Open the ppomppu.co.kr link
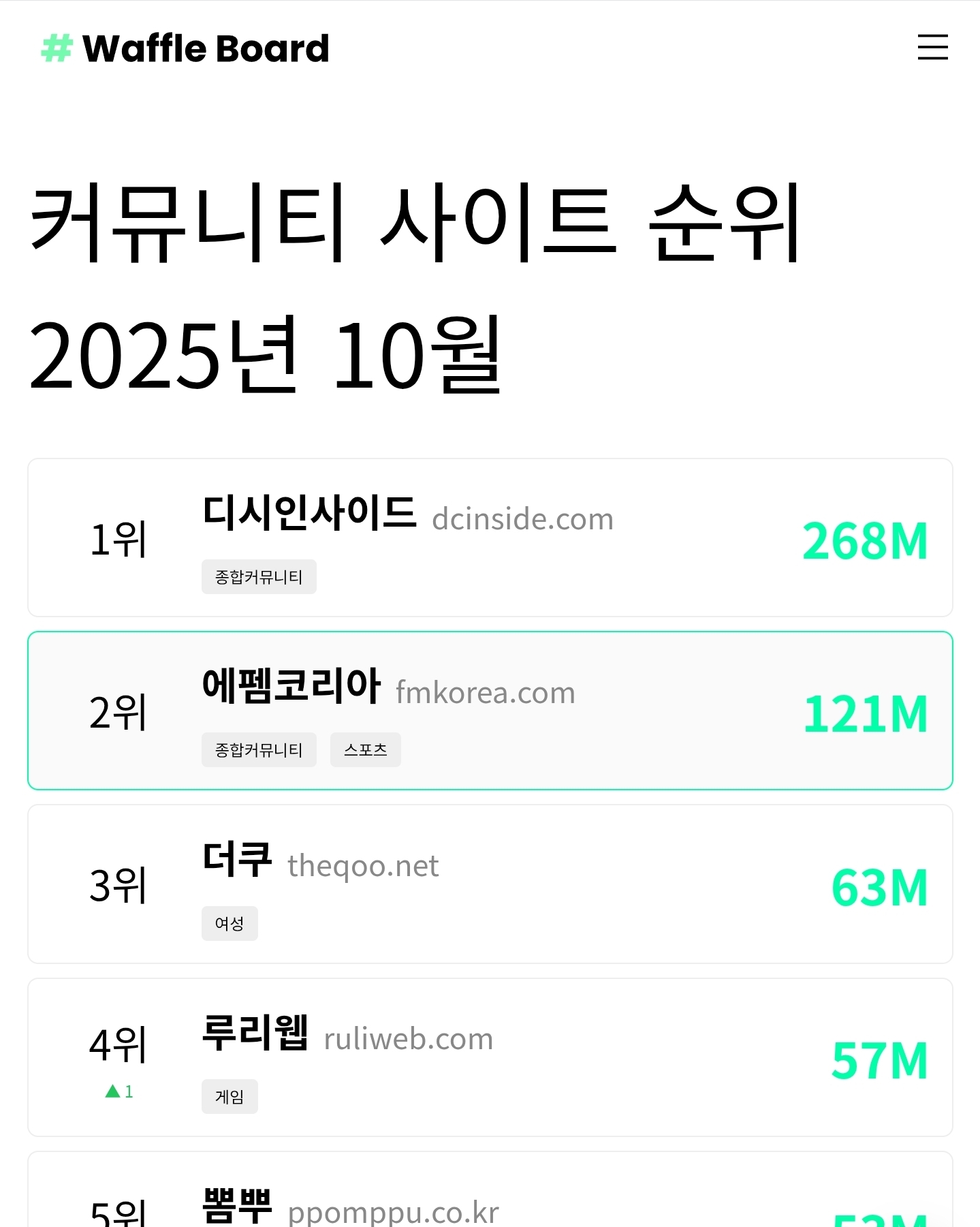This screenshot has width=980, height=1227. (393, 1213)
